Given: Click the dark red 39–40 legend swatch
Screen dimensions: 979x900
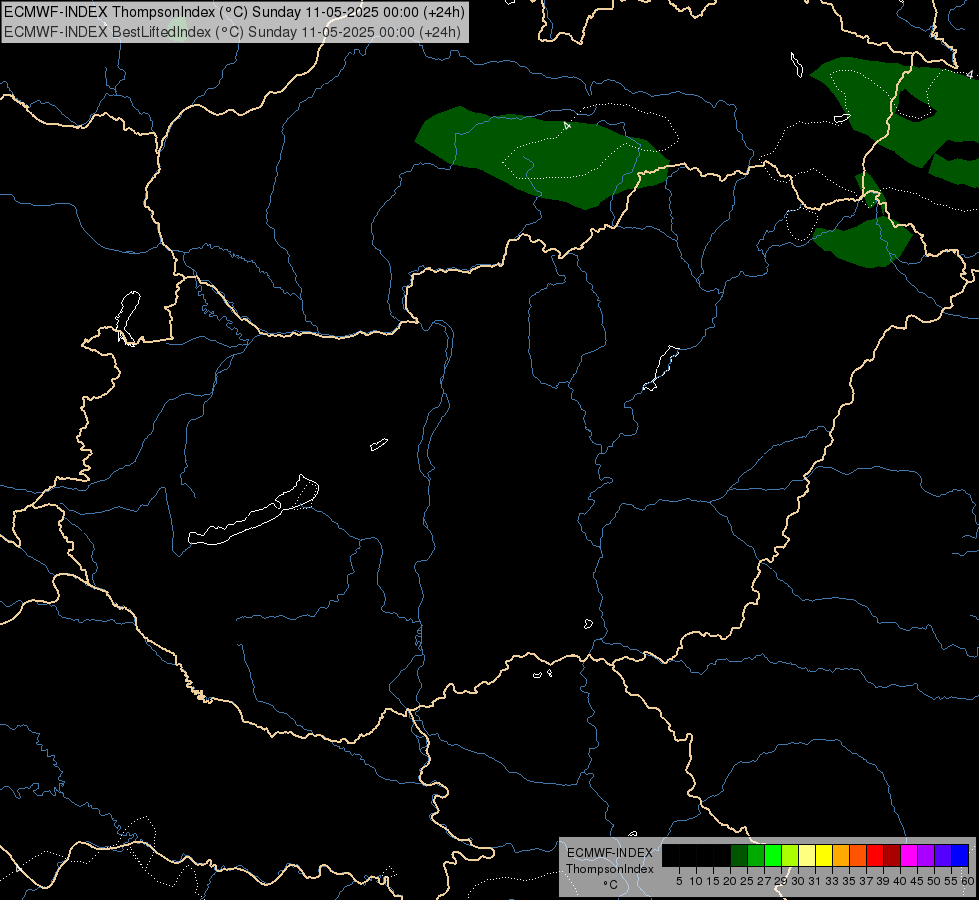Looking at the screenshot, I should [x=892, y=855].
